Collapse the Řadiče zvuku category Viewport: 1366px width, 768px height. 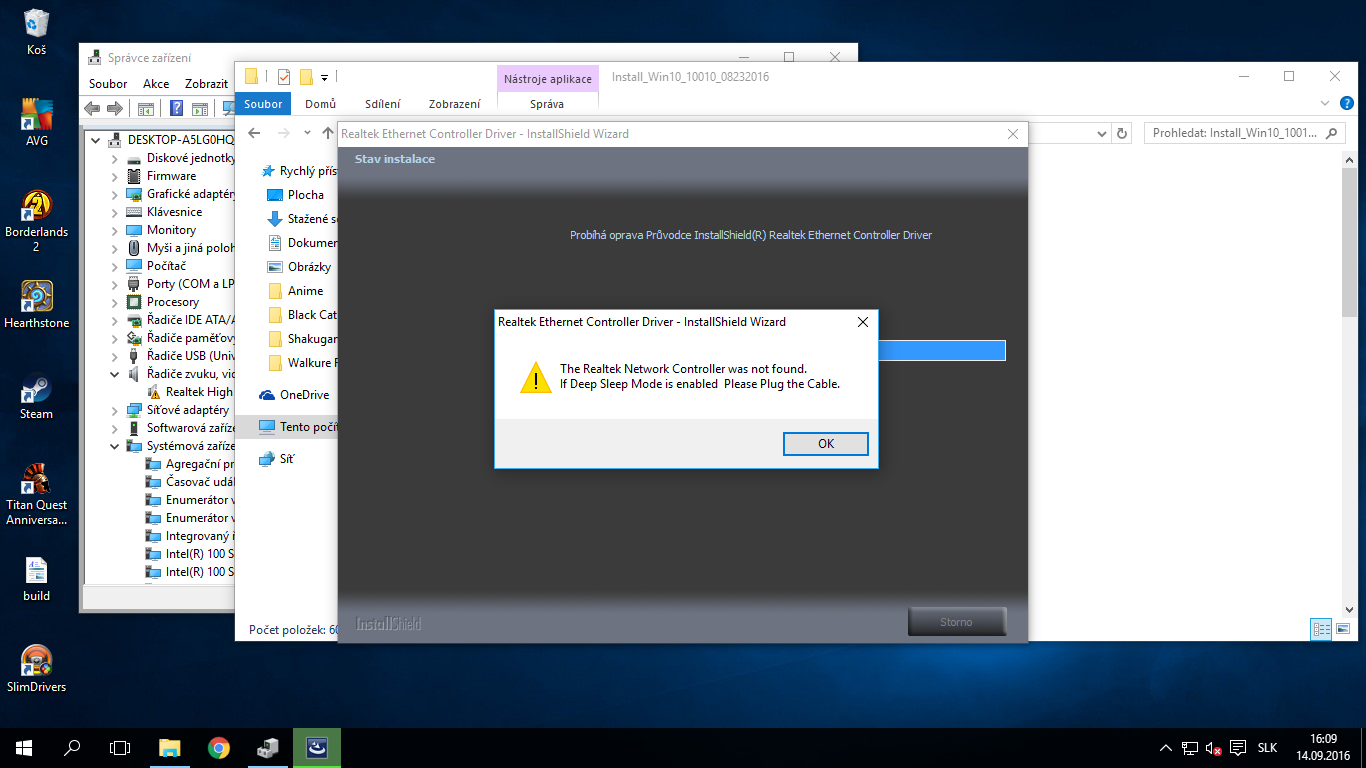tap(114, 373)
